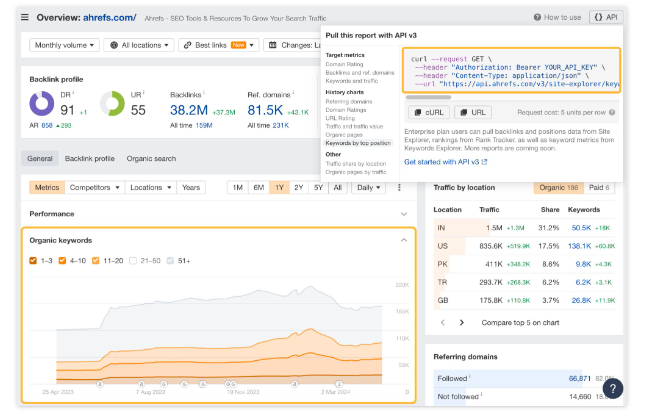Go to next page of traffic locations
This screenshot has width=647, height=418.
[462, 322]
